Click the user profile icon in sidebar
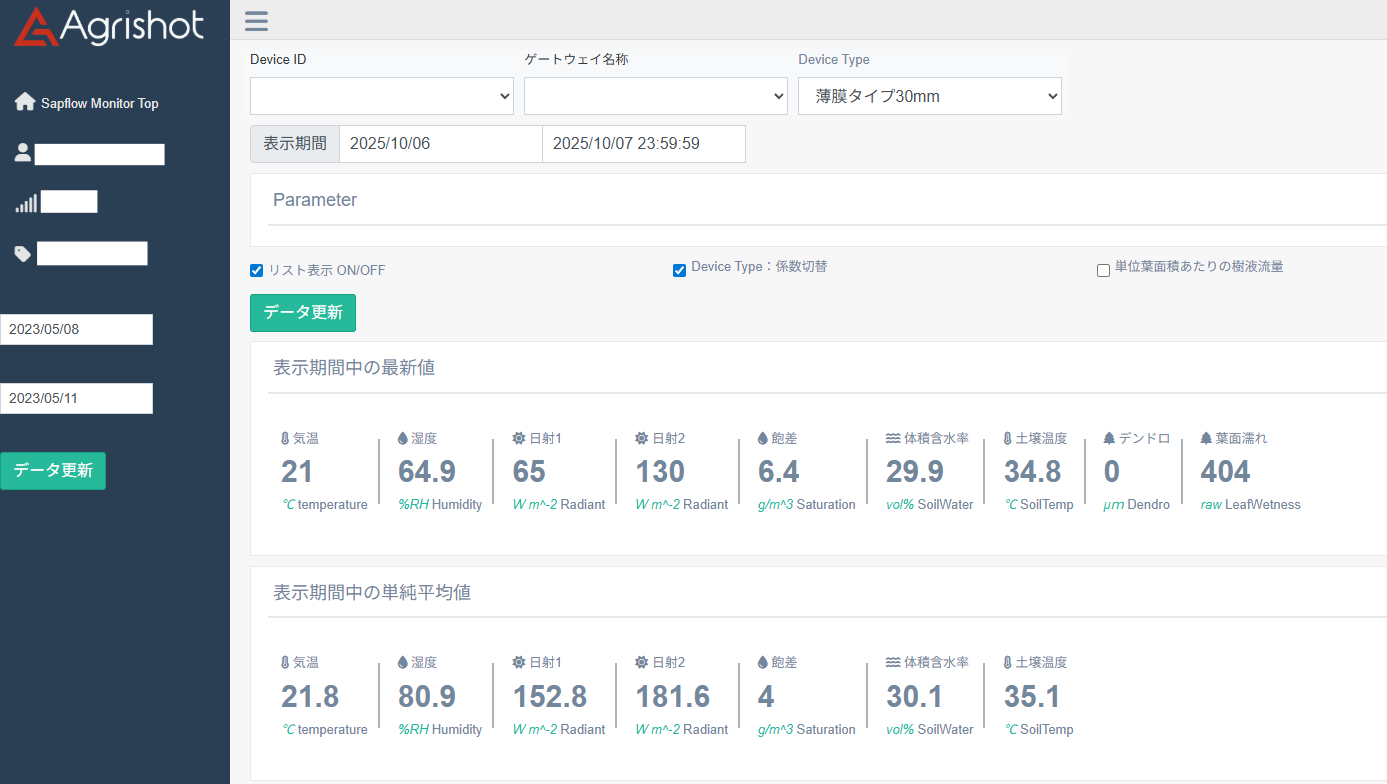Image resolution: width=1387 pixels, height=784 pixels. [23, 153]
